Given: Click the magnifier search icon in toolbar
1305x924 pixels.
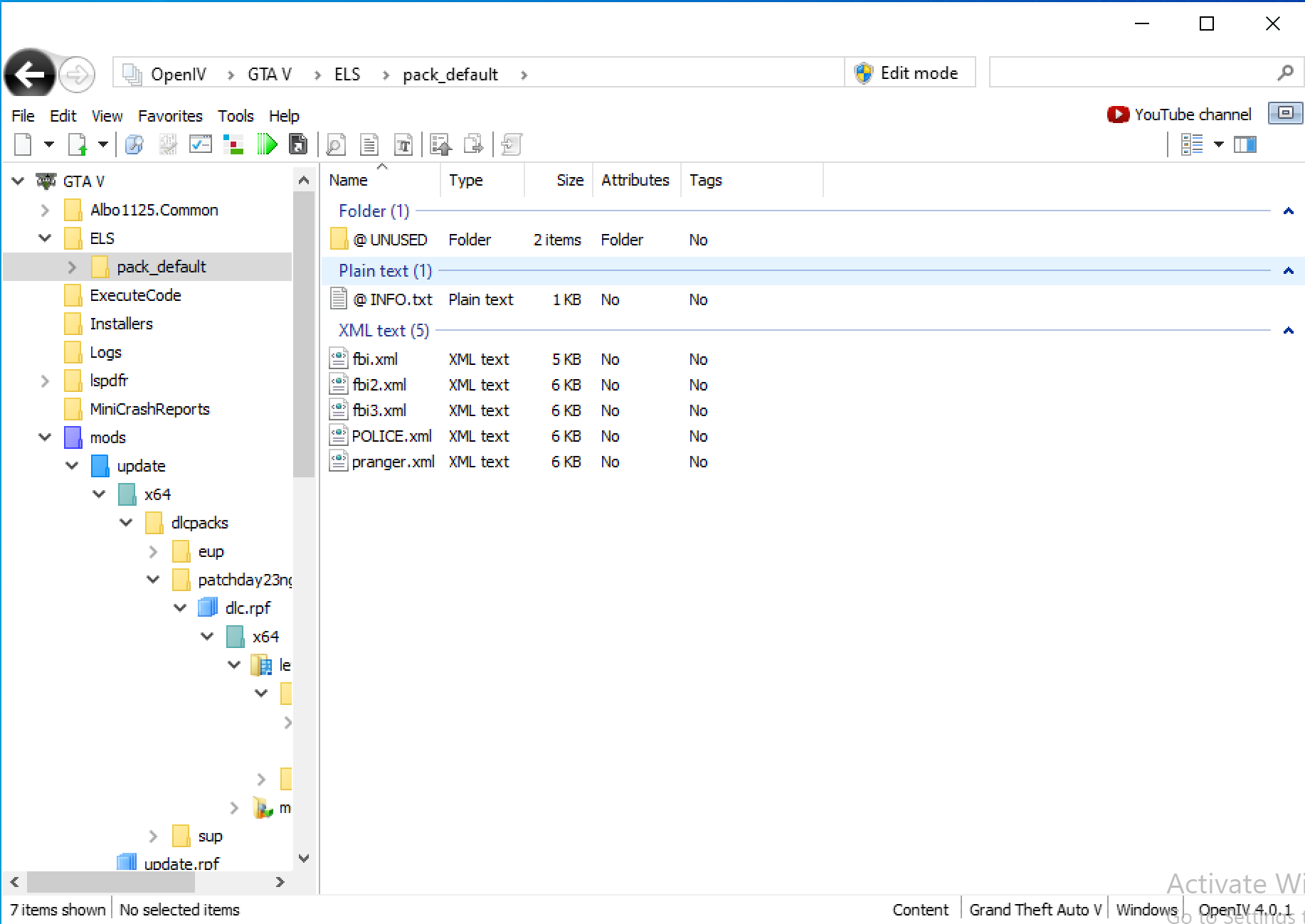Looking at the screenshot, I should (335, 145).
